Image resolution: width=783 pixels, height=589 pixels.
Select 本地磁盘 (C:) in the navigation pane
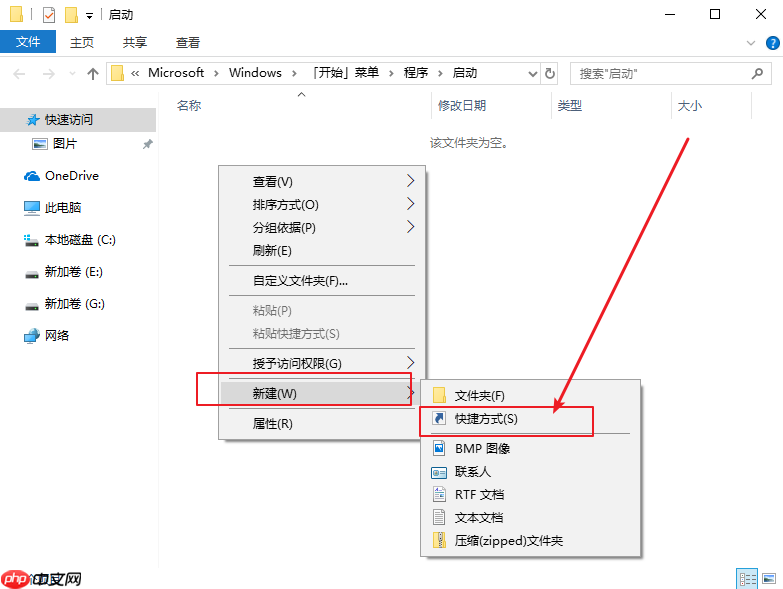pos(78,240)
